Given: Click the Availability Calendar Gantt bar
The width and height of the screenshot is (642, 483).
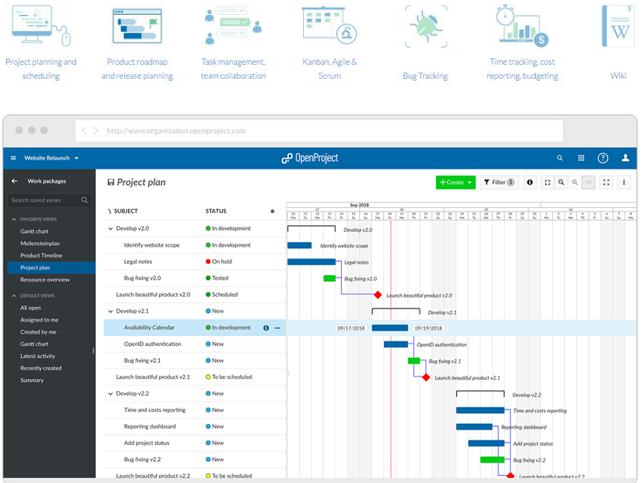Looking at the screenshot, I should [390, 328].
